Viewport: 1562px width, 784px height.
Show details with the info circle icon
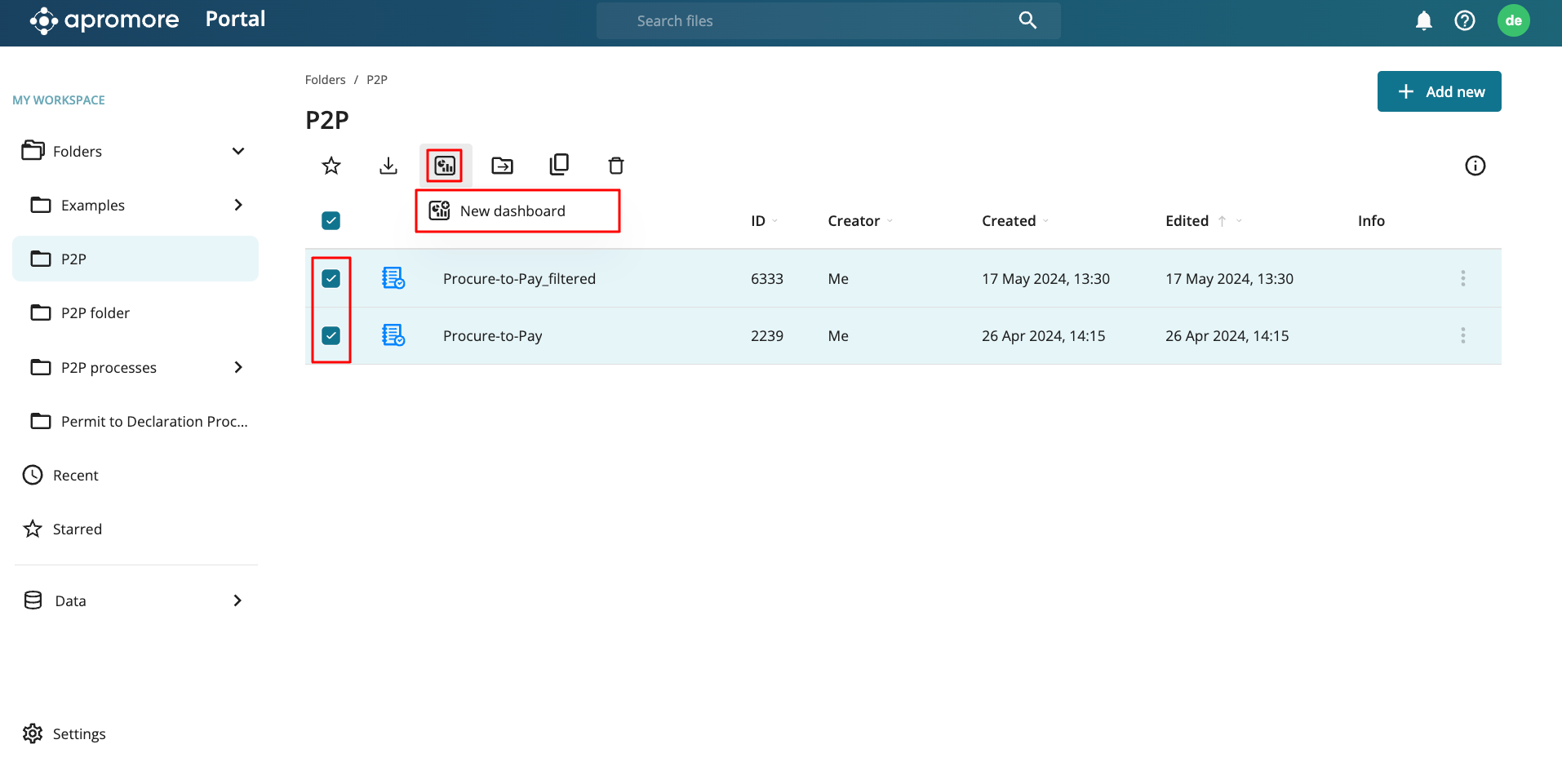(x=1475, y=166)
